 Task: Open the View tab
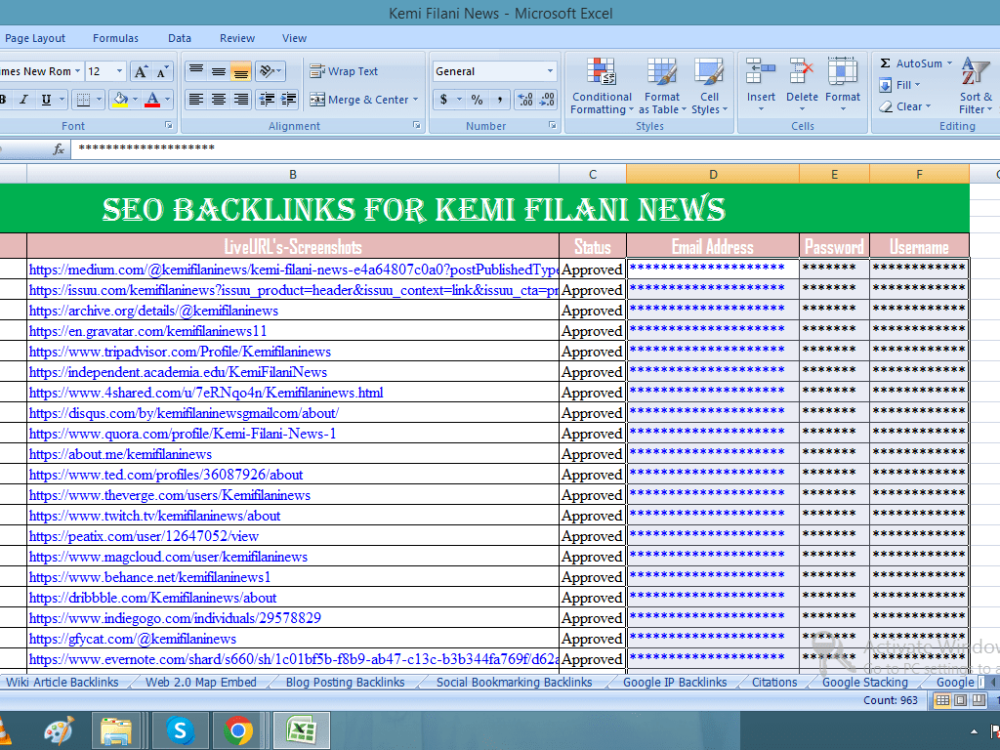pyautogui.click(x=295, y=38)
